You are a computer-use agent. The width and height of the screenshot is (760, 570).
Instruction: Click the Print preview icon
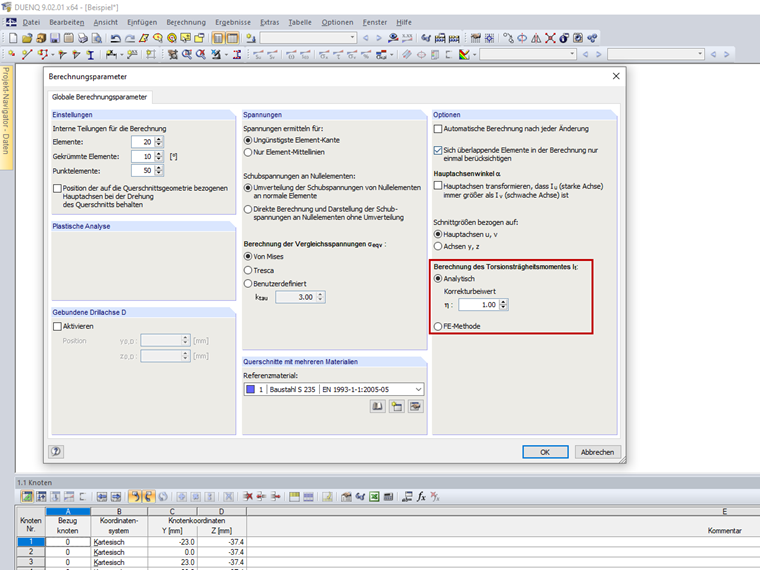coord(97,38)
